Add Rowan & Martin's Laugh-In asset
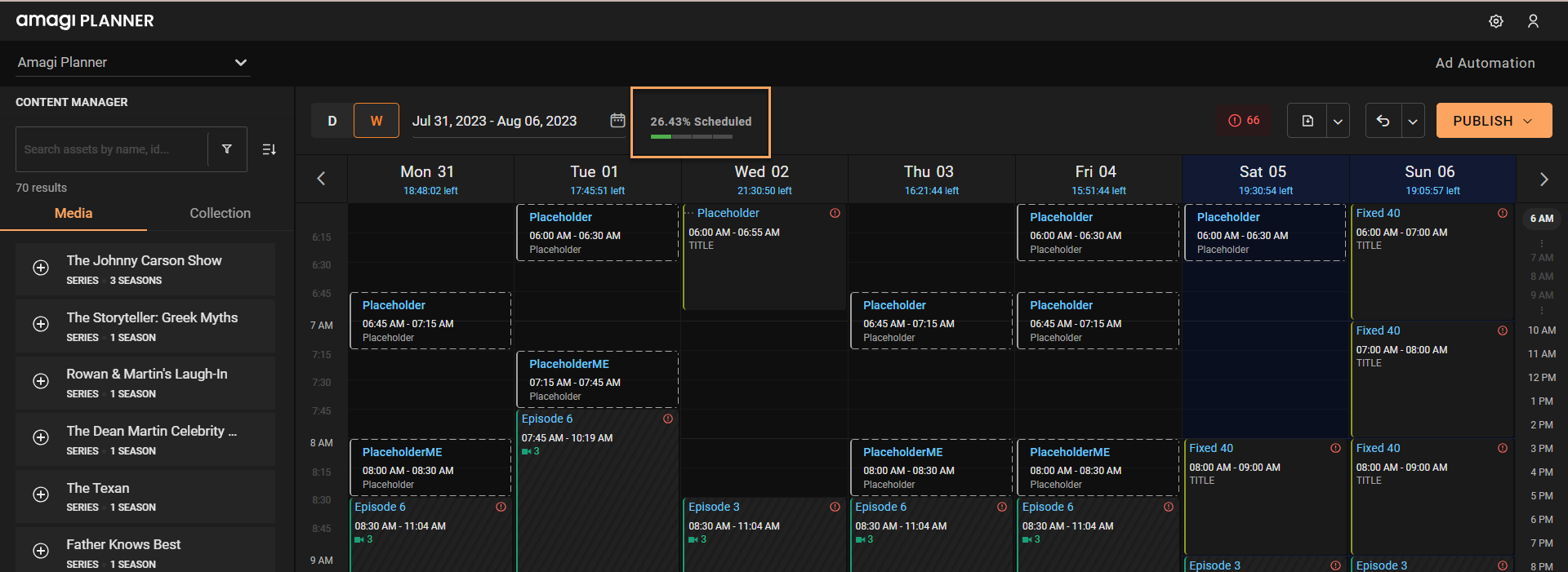 (x=41, y=381)
